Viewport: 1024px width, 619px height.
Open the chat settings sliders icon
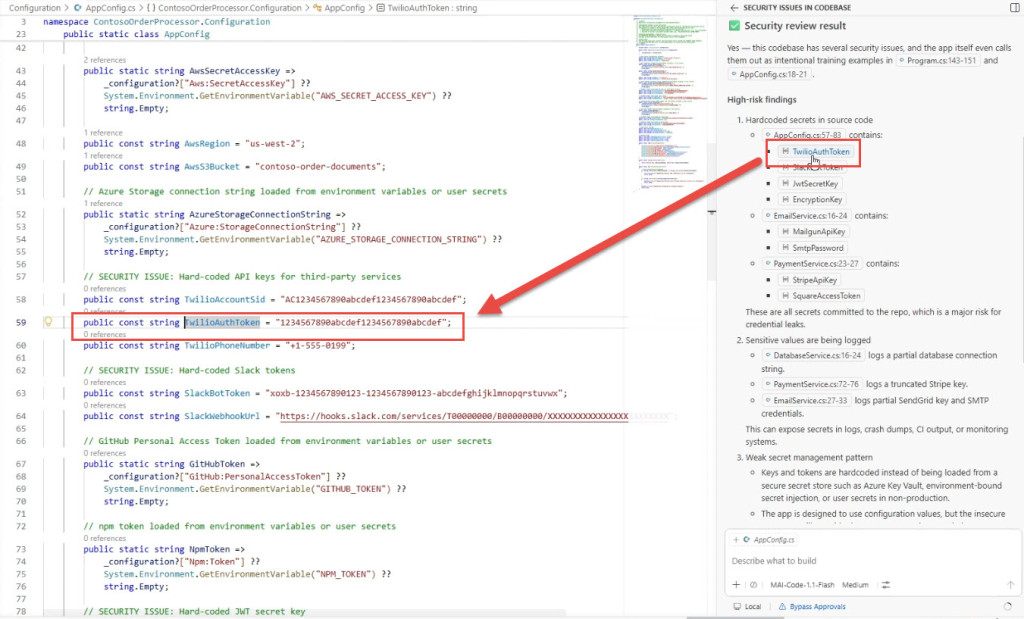[x=886, y=585]
